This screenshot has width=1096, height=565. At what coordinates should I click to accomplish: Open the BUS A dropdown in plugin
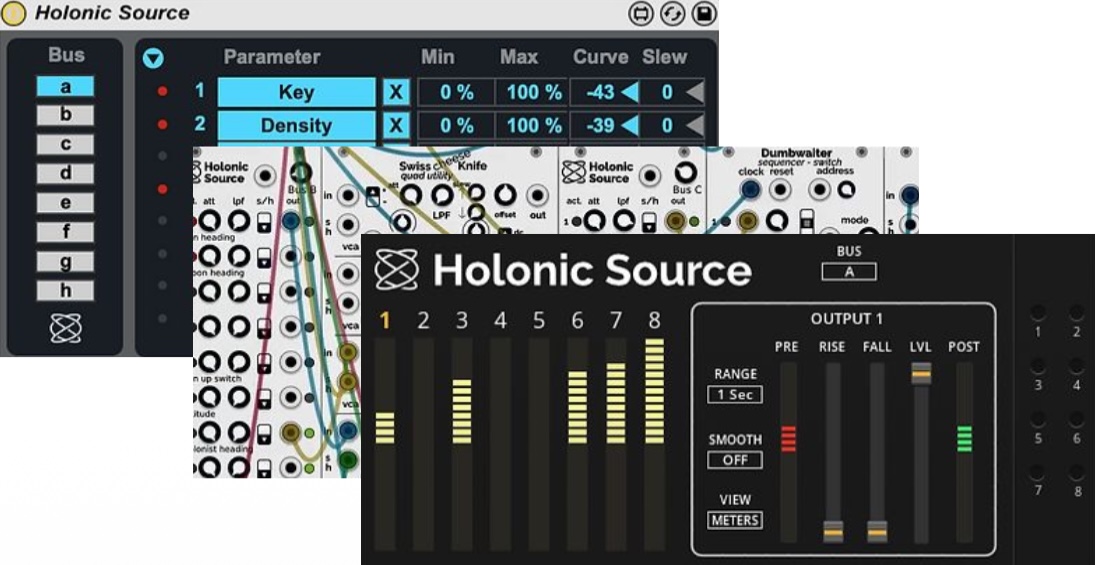click(x=849, y=272)
